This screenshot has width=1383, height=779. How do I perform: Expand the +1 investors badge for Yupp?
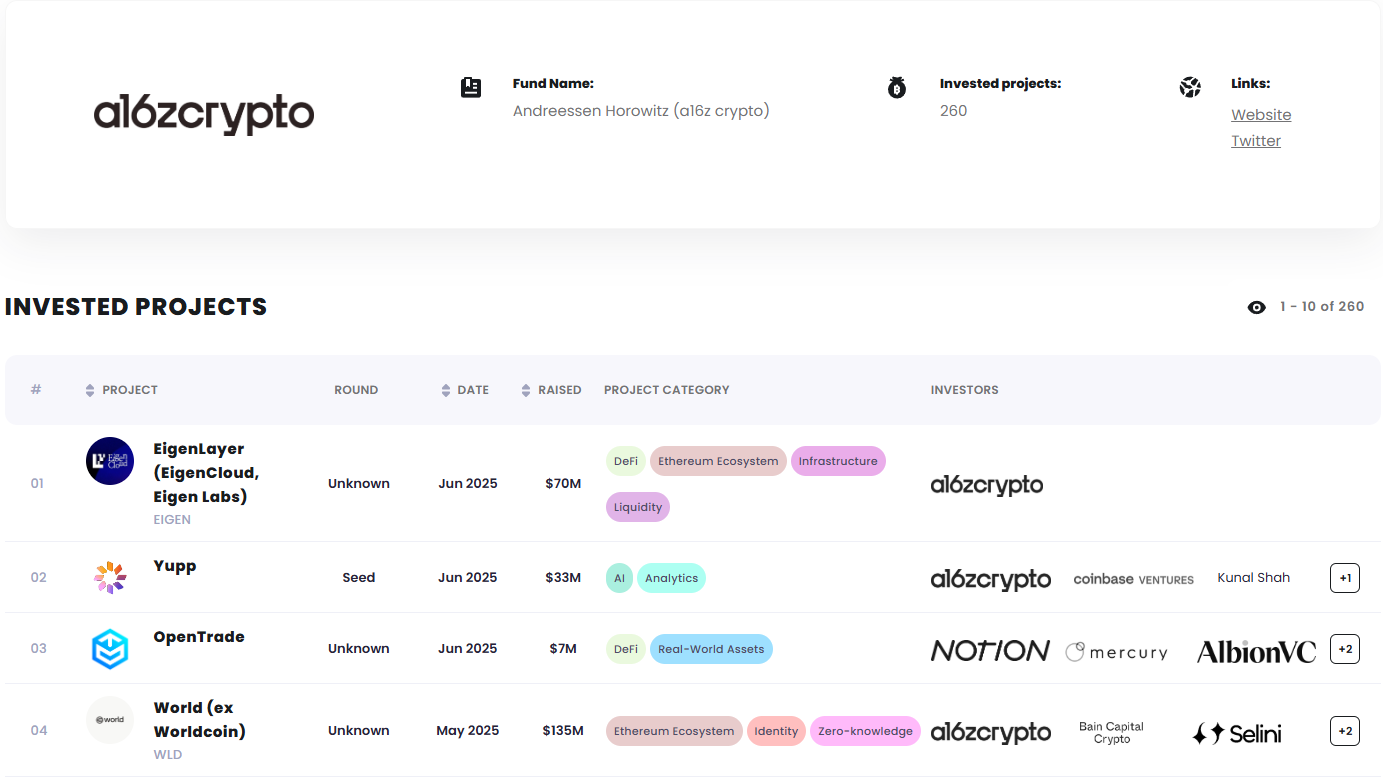point(1345,578)
